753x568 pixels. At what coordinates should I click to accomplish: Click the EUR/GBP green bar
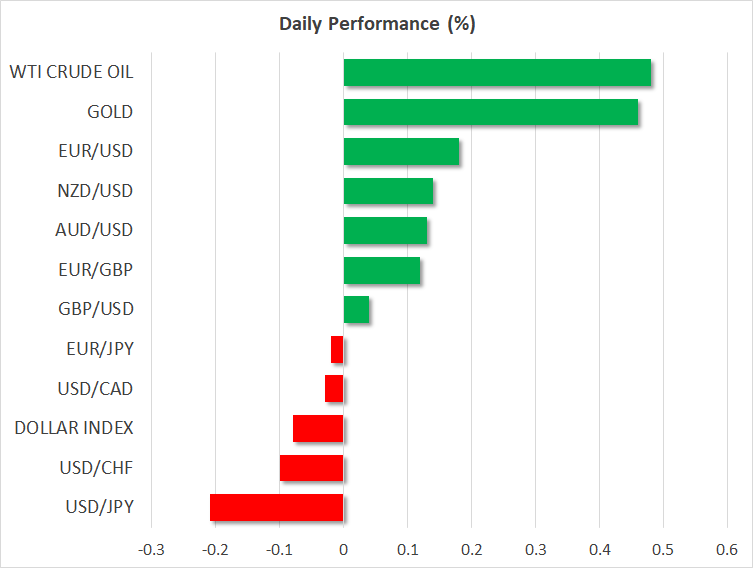click(381, 270)
